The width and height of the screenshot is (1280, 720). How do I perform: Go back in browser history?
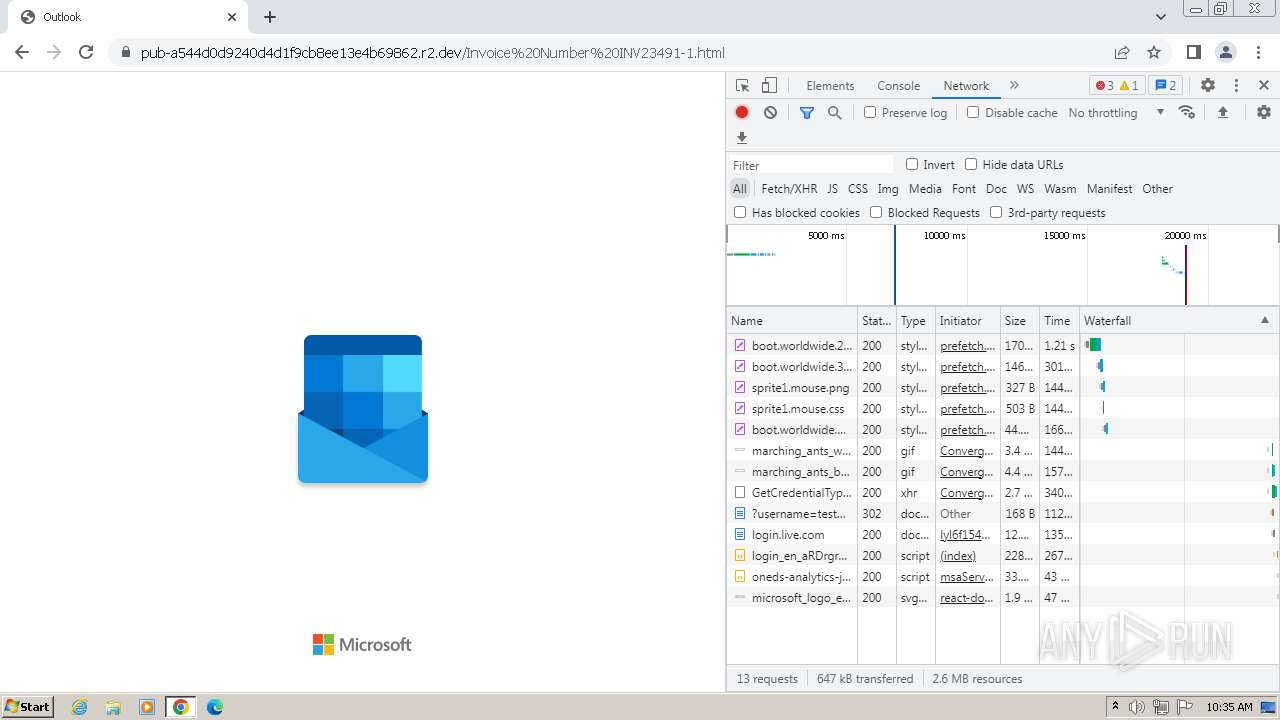[22, 52]
